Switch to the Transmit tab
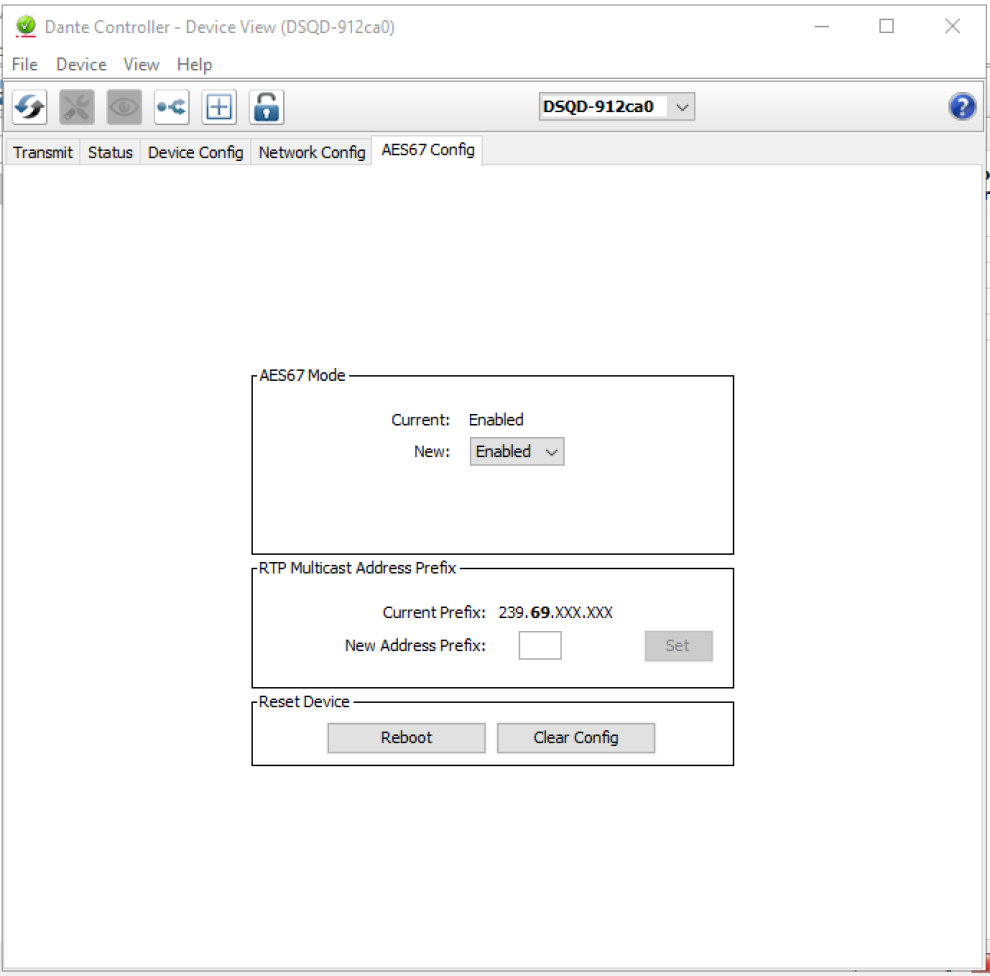Screen dimensions: 990x976 [43, 152]
